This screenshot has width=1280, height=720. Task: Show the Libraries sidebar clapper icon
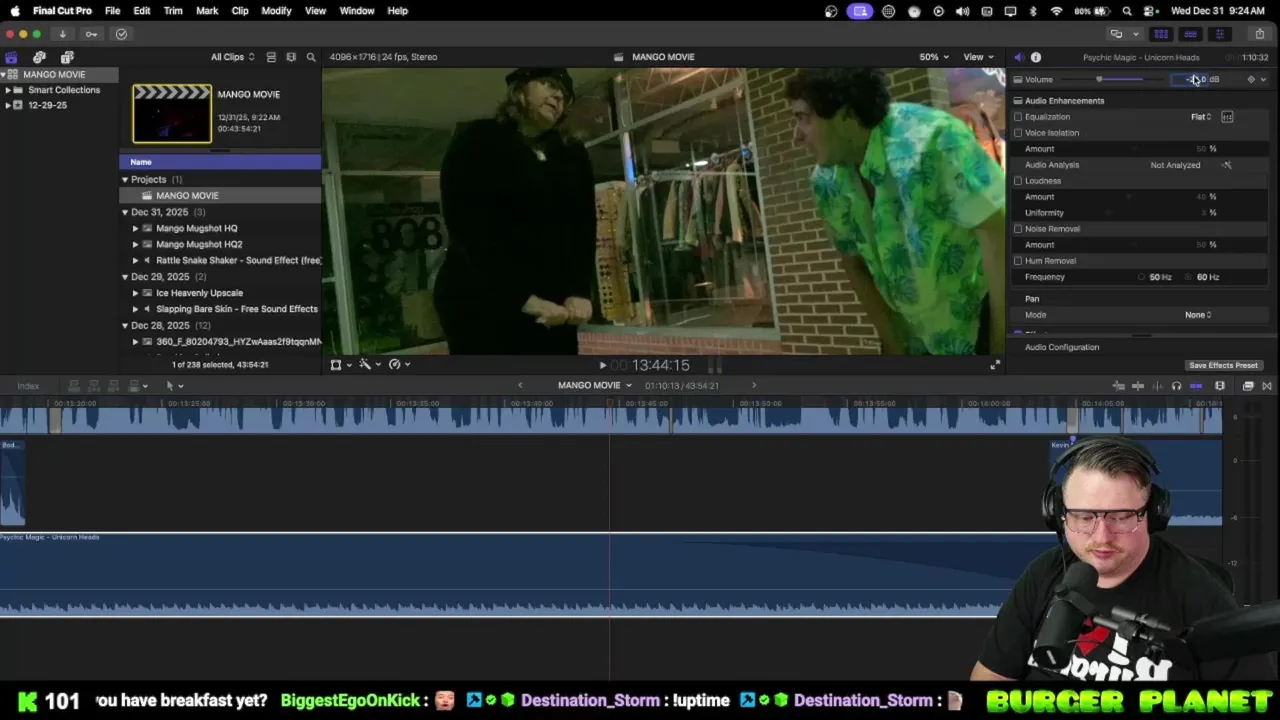click(11, 57)
